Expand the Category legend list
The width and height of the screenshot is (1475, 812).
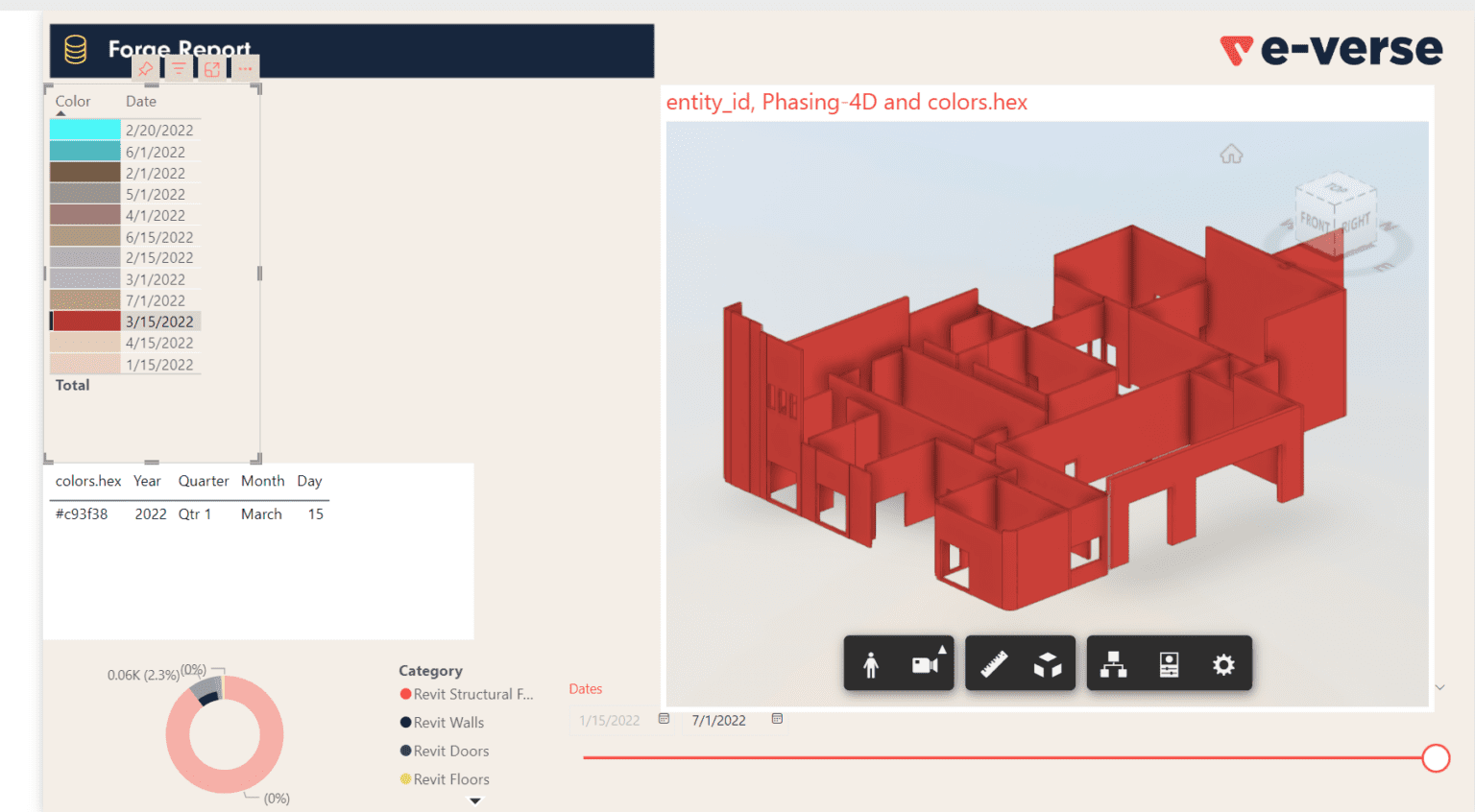tap(474, 800)
